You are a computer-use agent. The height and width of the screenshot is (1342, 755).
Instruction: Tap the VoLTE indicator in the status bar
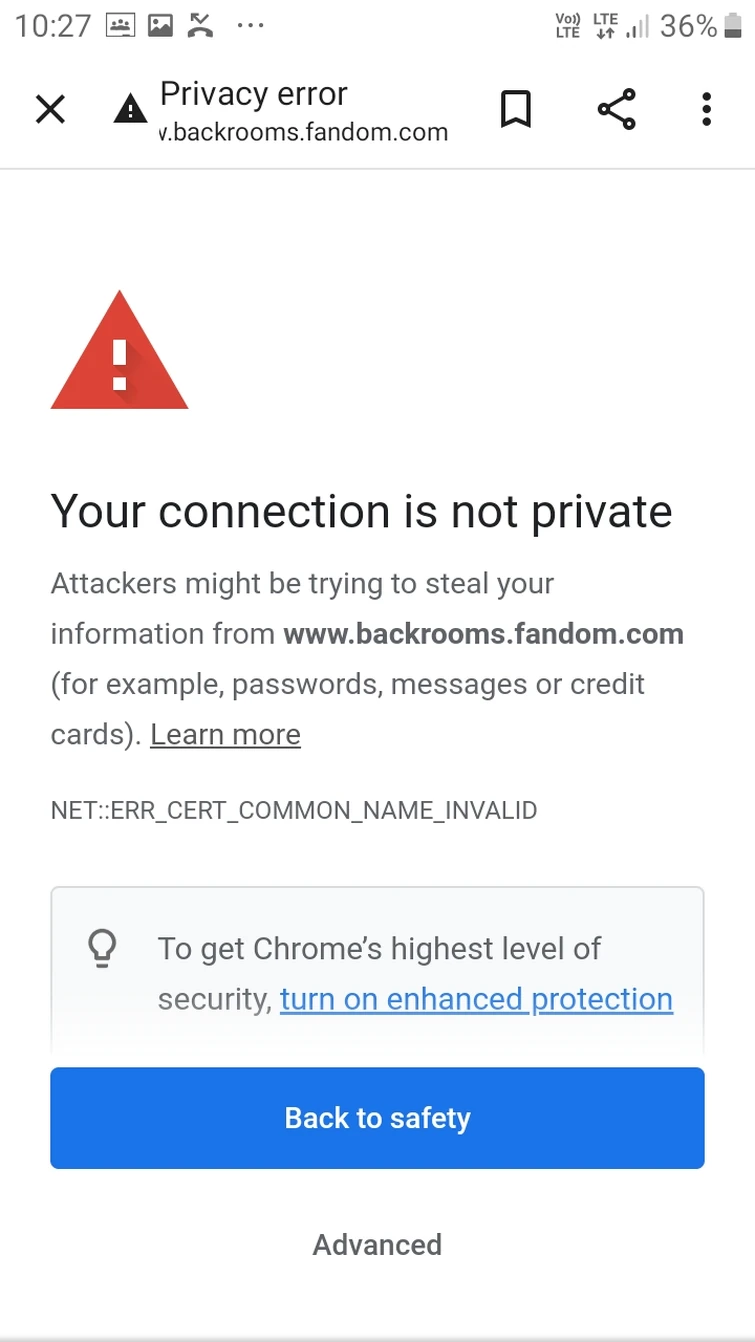567,24
